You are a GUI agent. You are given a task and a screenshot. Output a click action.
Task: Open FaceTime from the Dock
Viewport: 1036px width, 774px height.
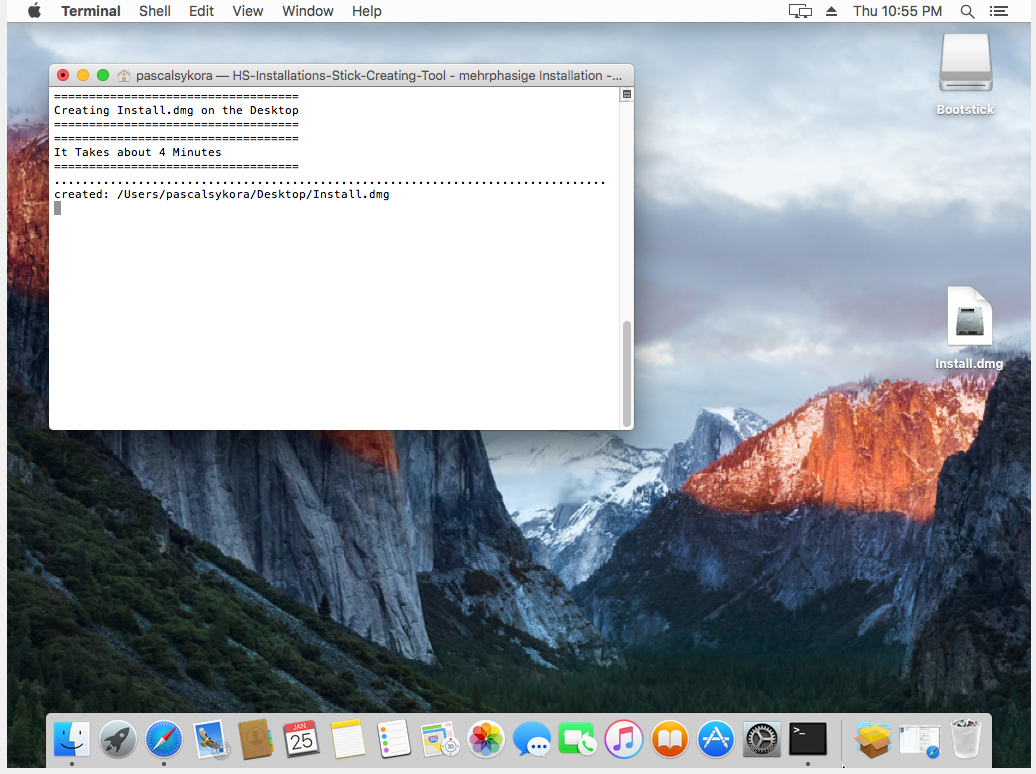tap(577, 738)
